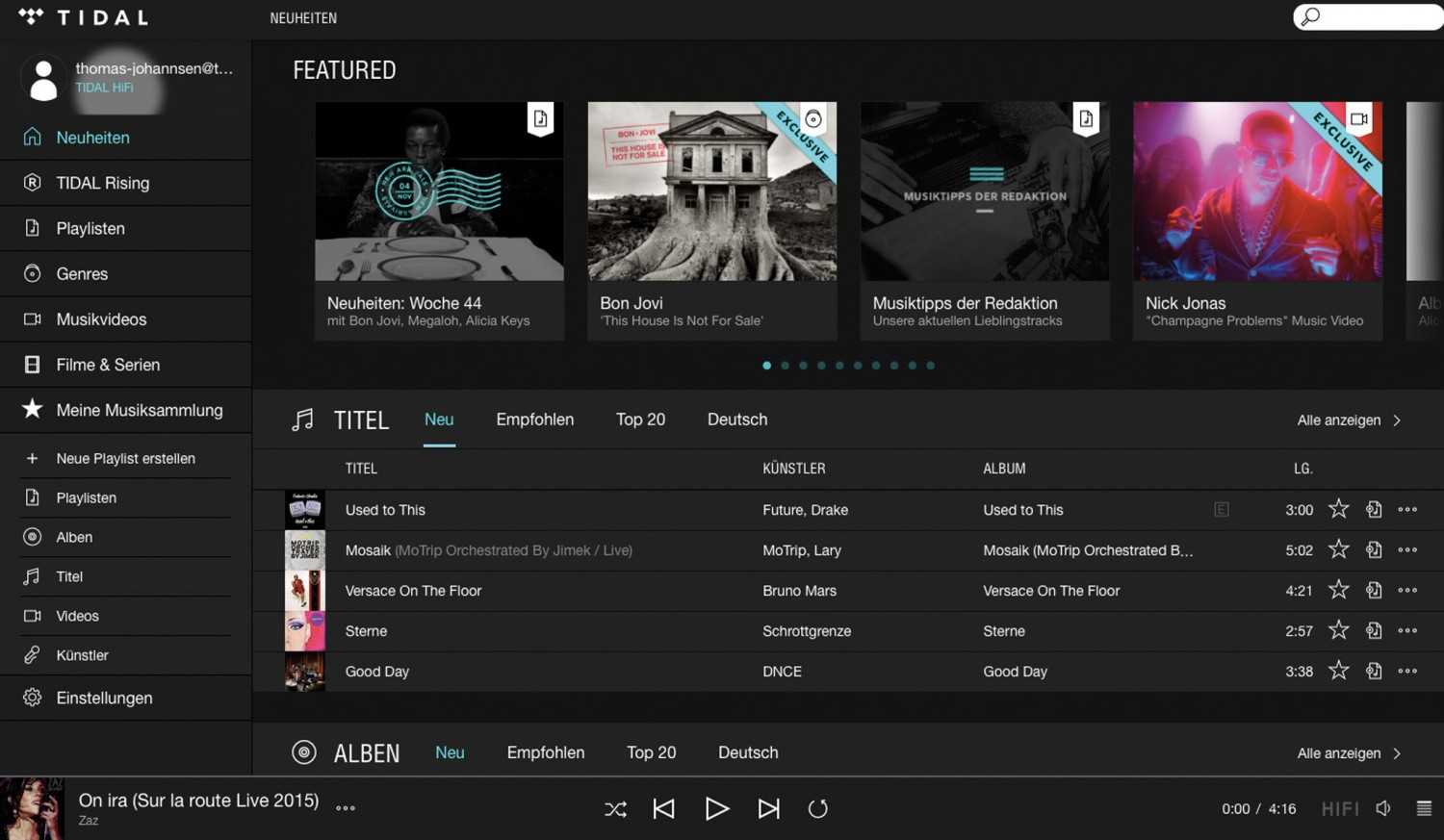Switch to Empfohlen tab under Alben
Viewport: 1444px width, 840px height.
click(546, 752)
